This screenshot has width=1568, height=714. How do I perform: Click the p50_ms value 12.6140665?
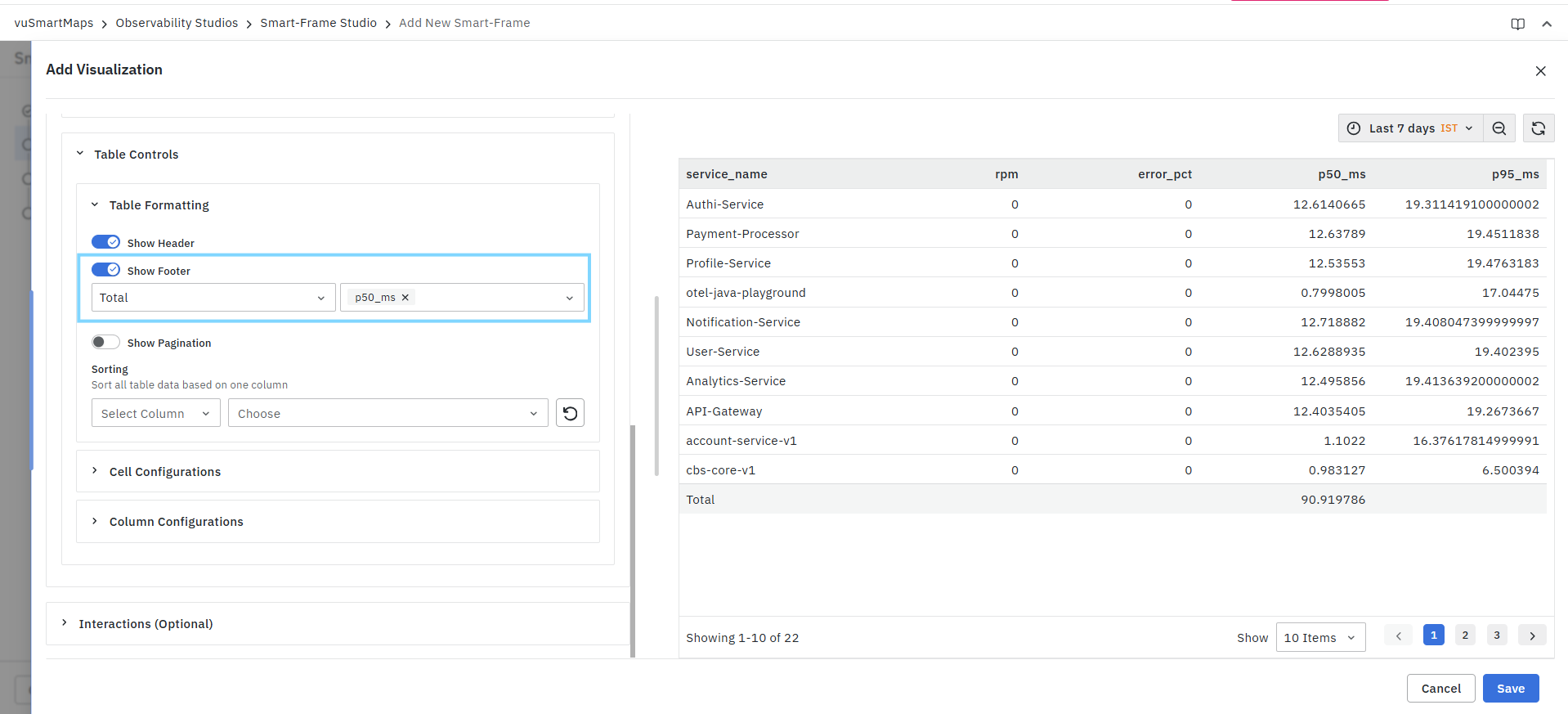tap(1329, 204)
